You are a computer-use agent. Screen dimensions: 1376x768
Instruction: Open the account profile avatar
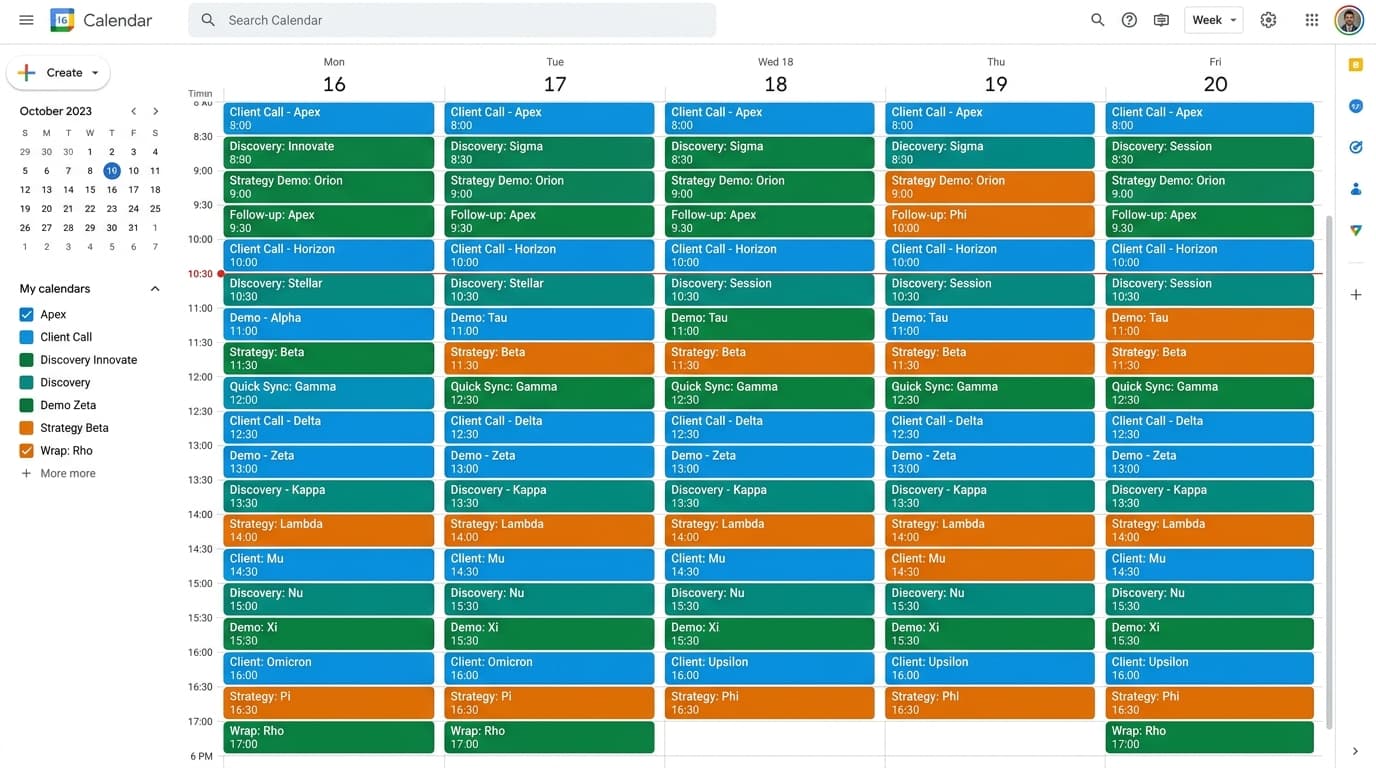click(x=1349, y=20)
